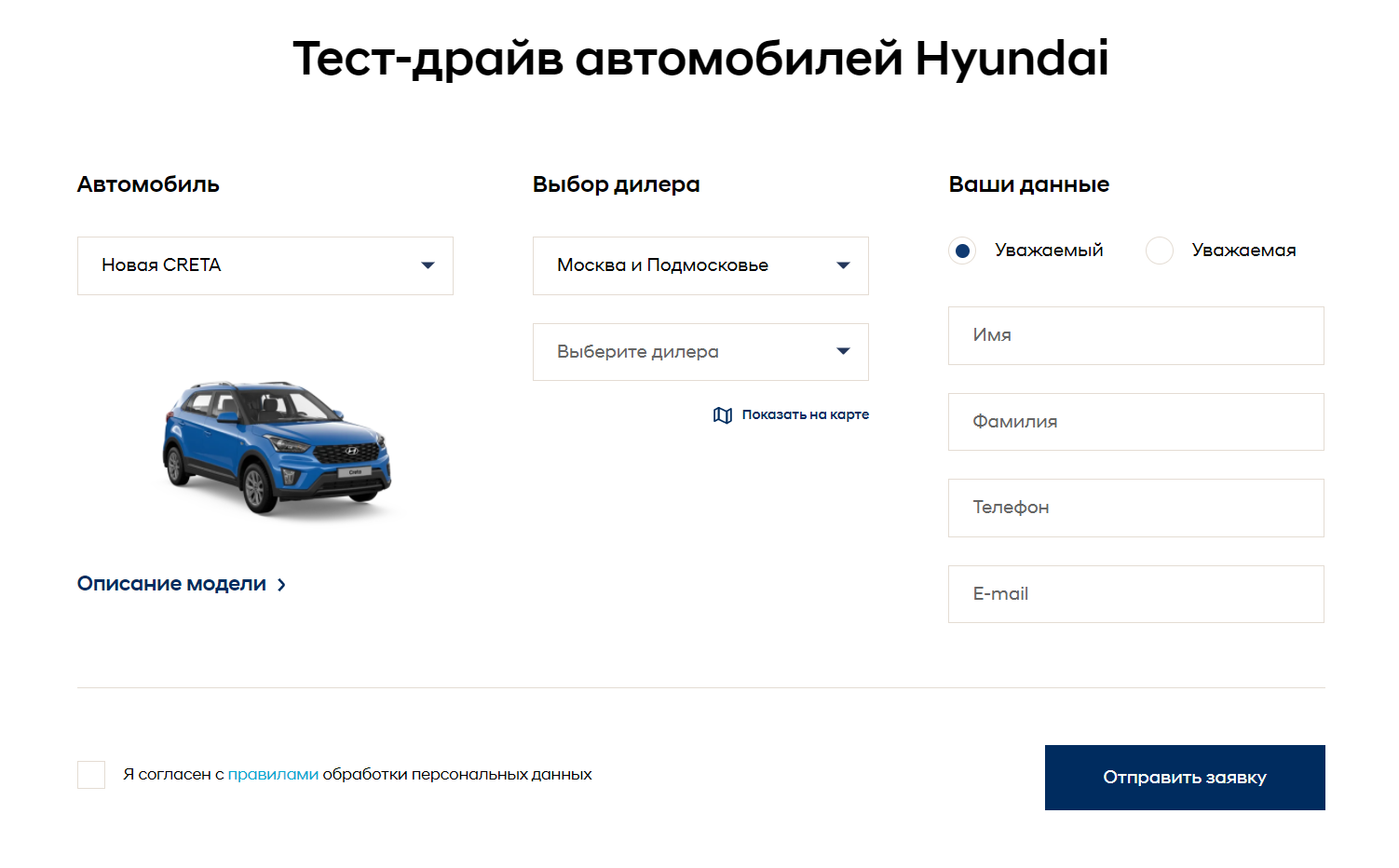1399x868 pixels.
Task: Click the map icon beside Показать на карте
Action: (722, 415)
